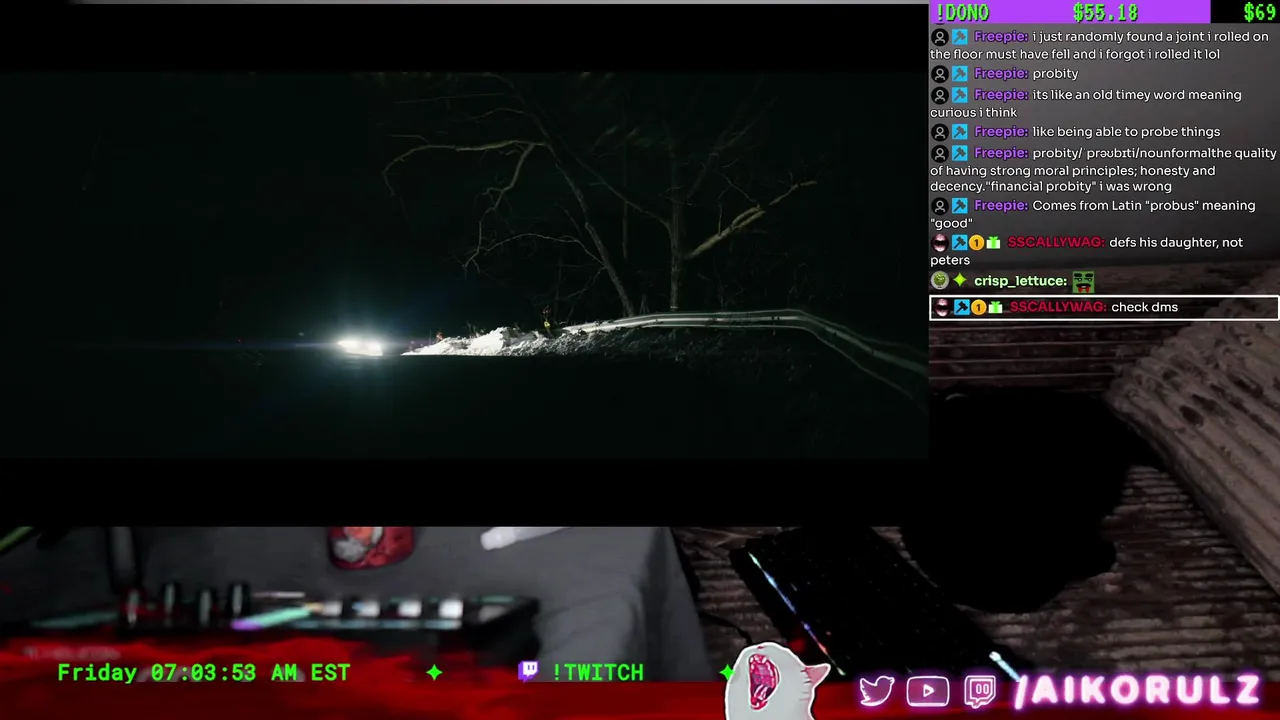
Task: Click the gold 1 badge on the "defs his daughter" message
Action: pyautogui.click(x=976, y=243)
